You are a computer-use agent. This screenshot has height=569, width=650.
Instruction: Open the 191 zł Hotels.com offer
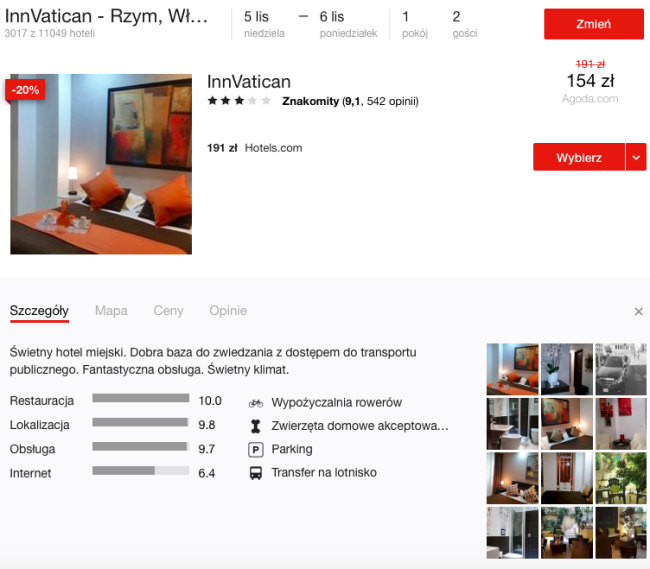(x=254, y=148)
